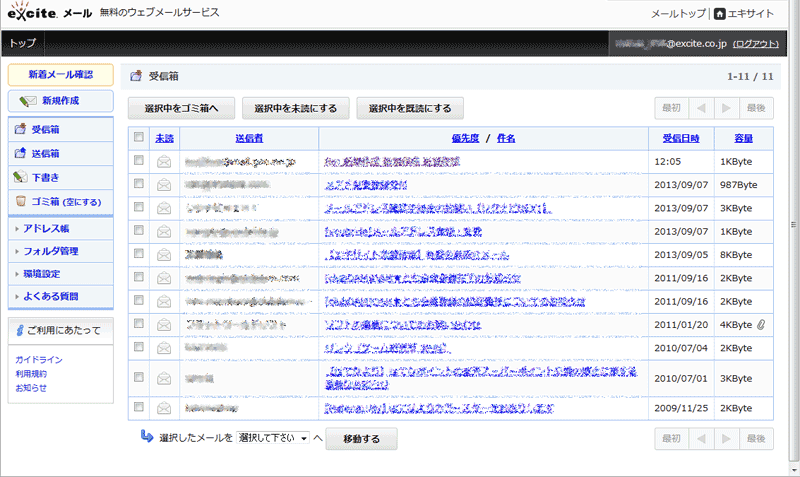Click 選択中をゴミ箱へ button

click(181, 108)
